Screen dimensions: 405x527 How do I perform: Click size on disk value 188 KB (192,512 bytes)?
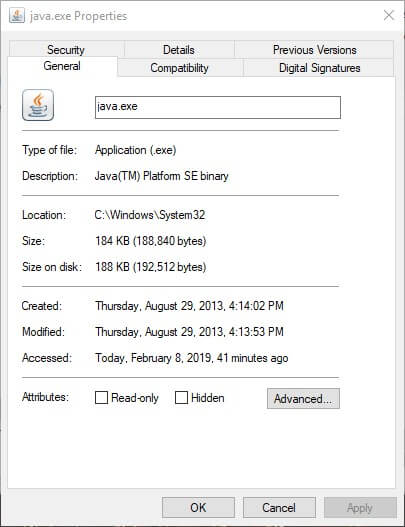pyautogui.click(x=151, y=267)
